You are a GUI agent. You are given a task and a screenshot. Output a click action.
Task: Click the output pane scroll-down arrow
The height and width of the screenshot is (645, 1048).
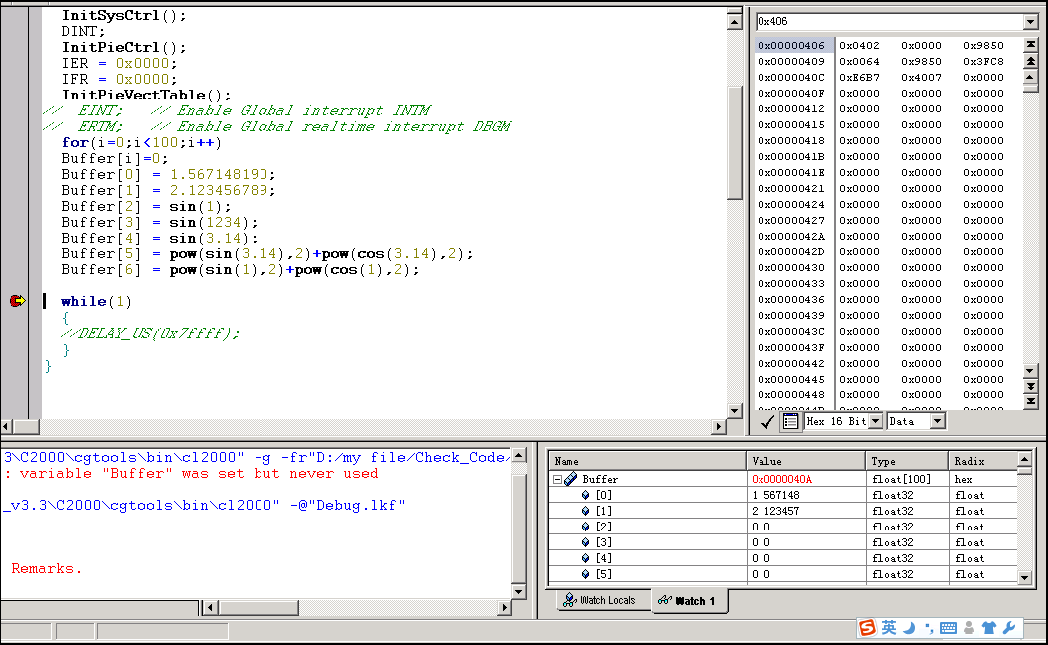(518, 592)
